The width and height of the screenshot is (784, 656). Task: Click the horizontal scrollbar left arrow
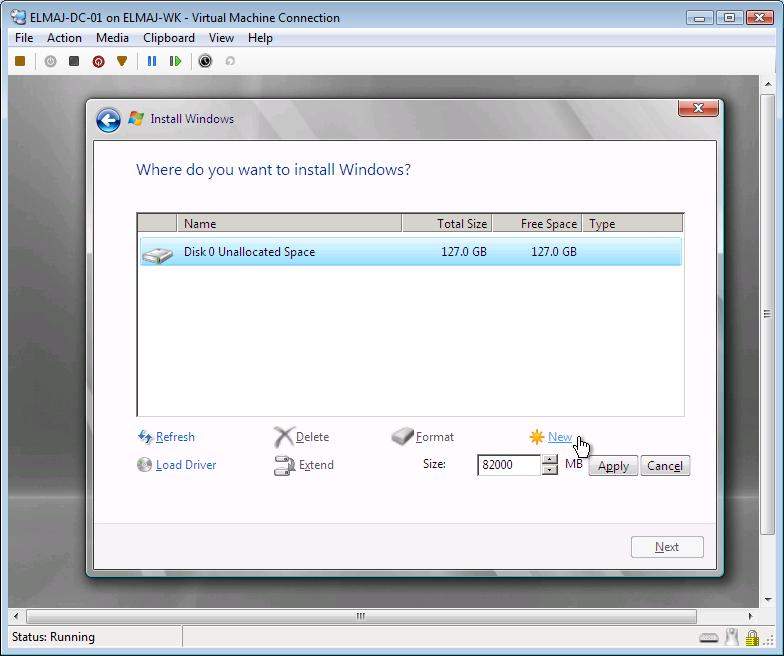tap(16, 616)
